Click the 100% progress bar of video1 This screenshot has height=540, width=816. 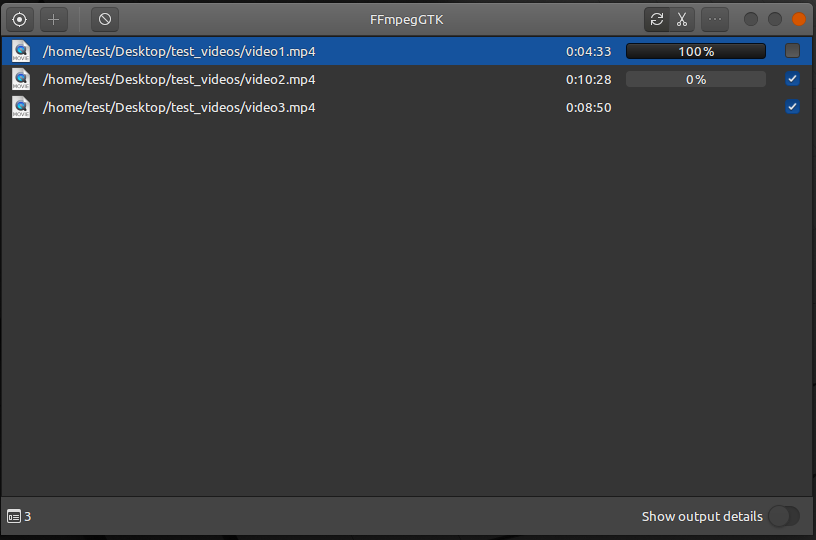(696, 51)
